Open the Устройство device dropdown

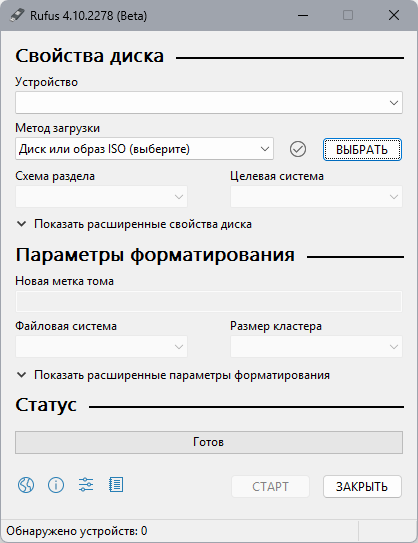[x=209, y=103]
